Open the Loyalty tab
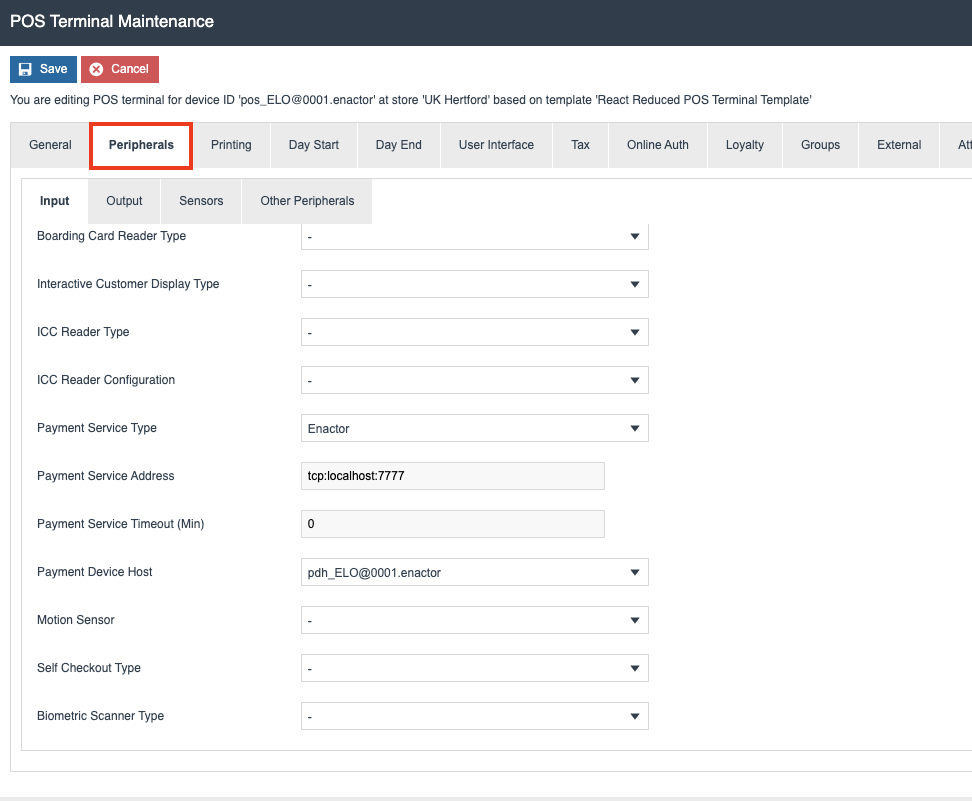The image size is (972, 801). (744, 145)
